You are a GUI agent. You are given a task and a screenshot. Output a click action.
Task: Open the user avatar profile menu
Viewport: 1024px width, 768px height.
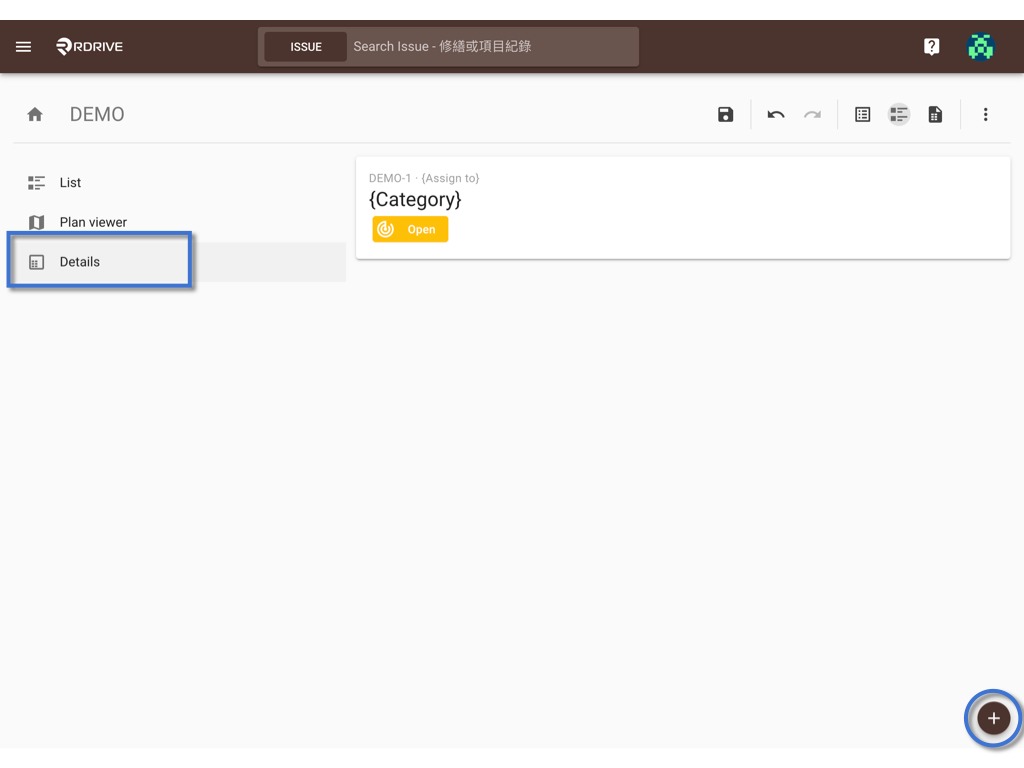pos(980,46)
